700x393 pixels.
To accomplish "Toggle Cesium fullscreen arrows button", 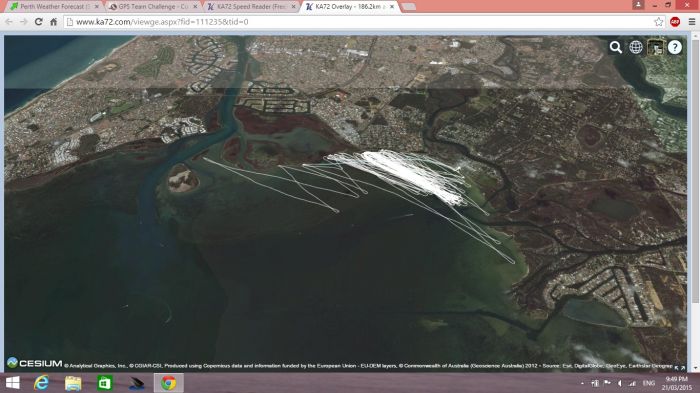I will tap(679, 368).
